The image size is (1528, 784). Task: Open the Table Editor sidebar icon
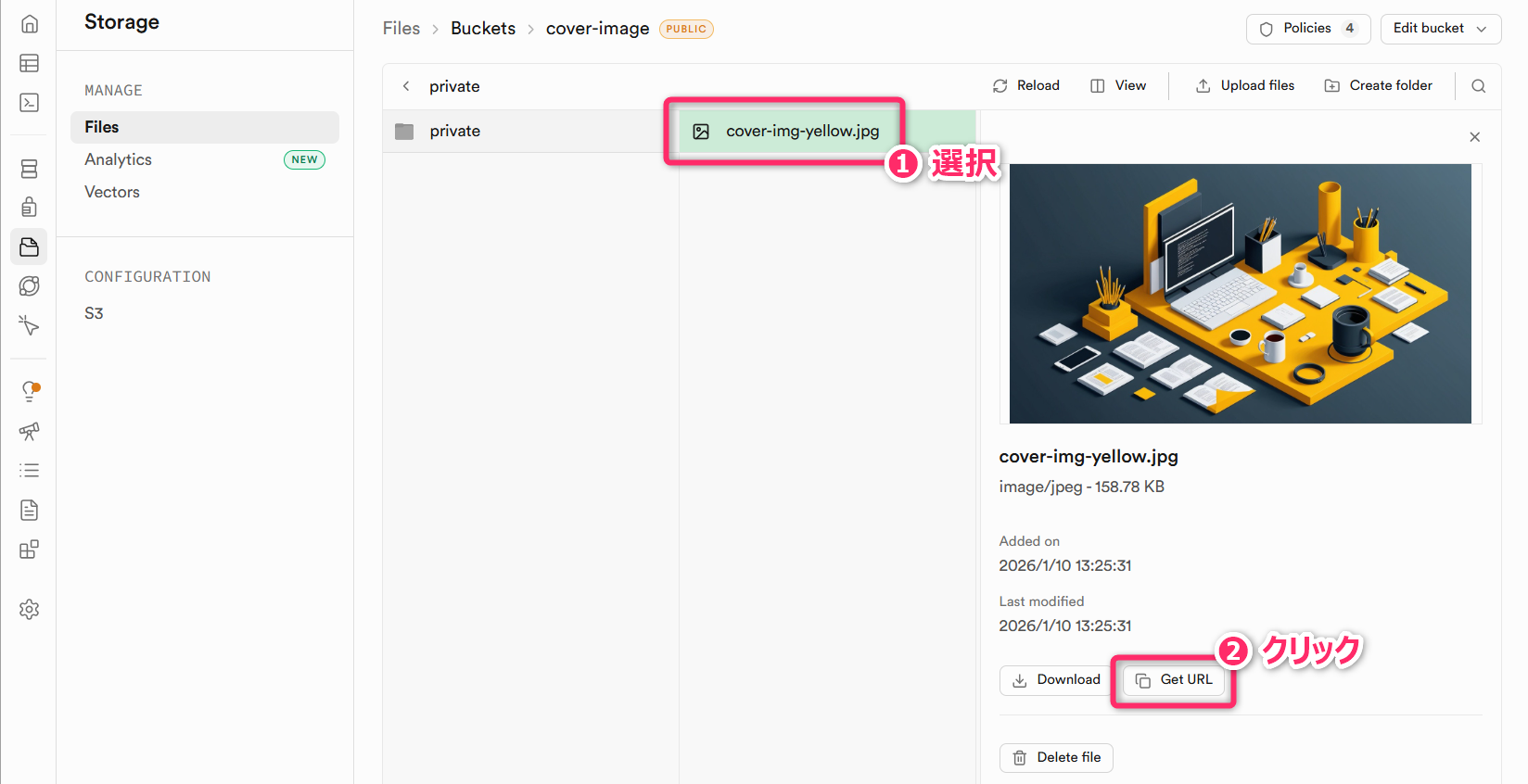(29, 63)
